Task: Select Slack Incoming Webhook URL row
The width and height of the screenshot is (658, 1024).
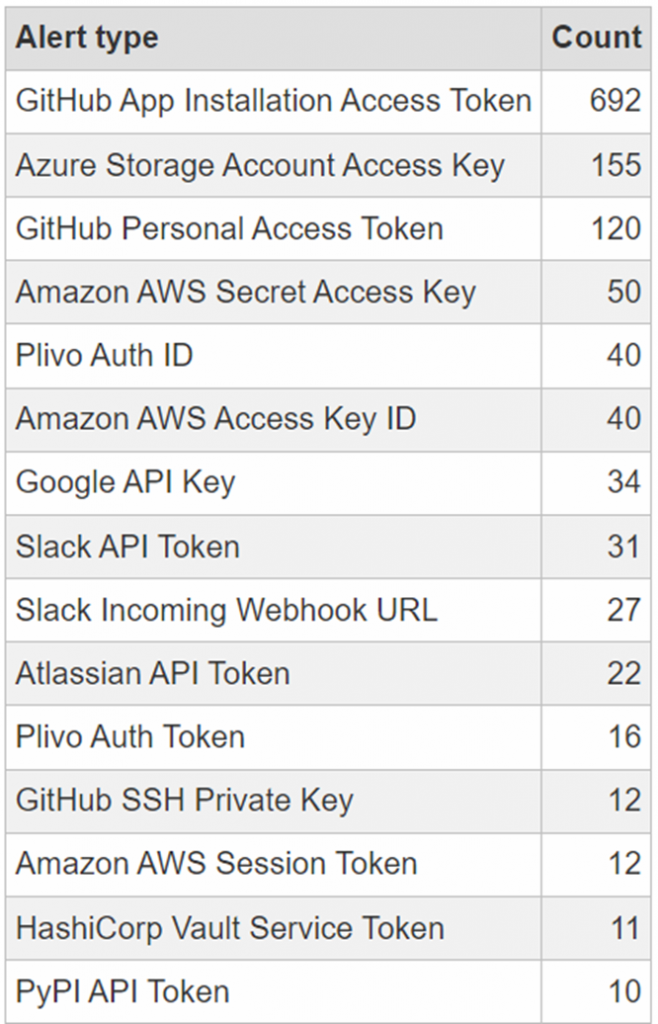Action: pos(226,610)
